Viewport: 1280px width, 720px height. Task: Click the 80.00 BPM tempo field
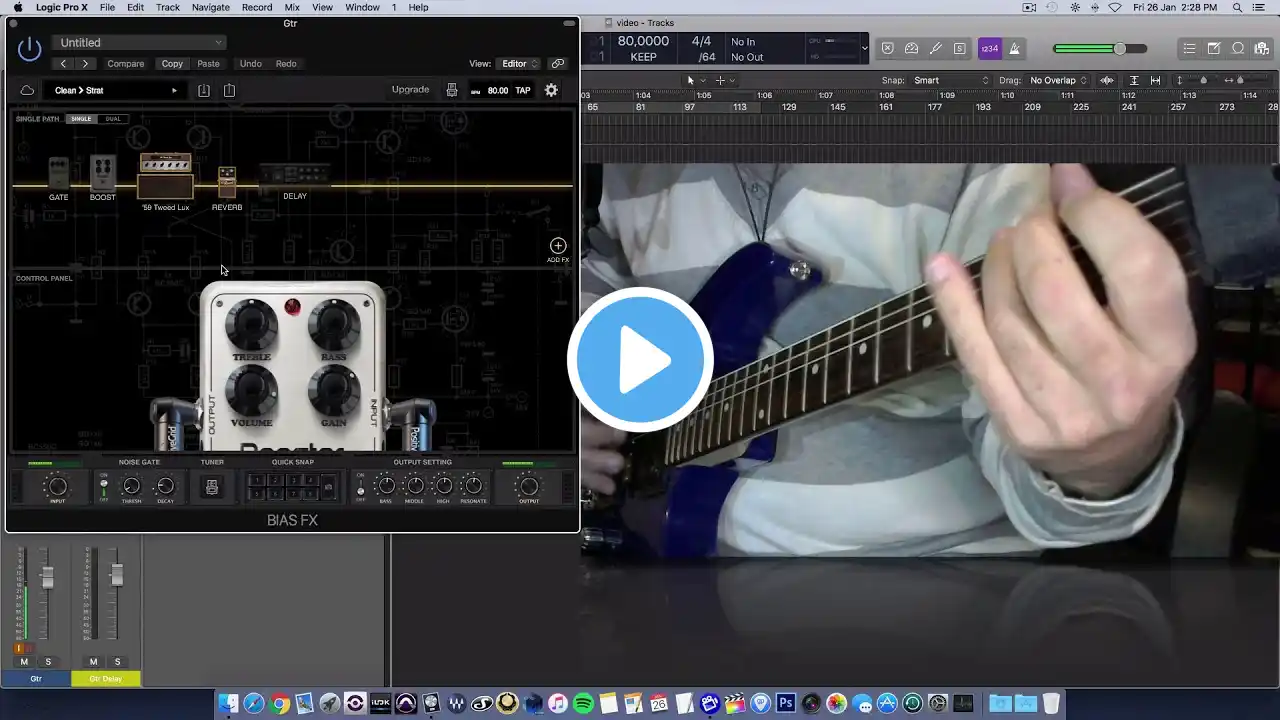click(497, 90)
